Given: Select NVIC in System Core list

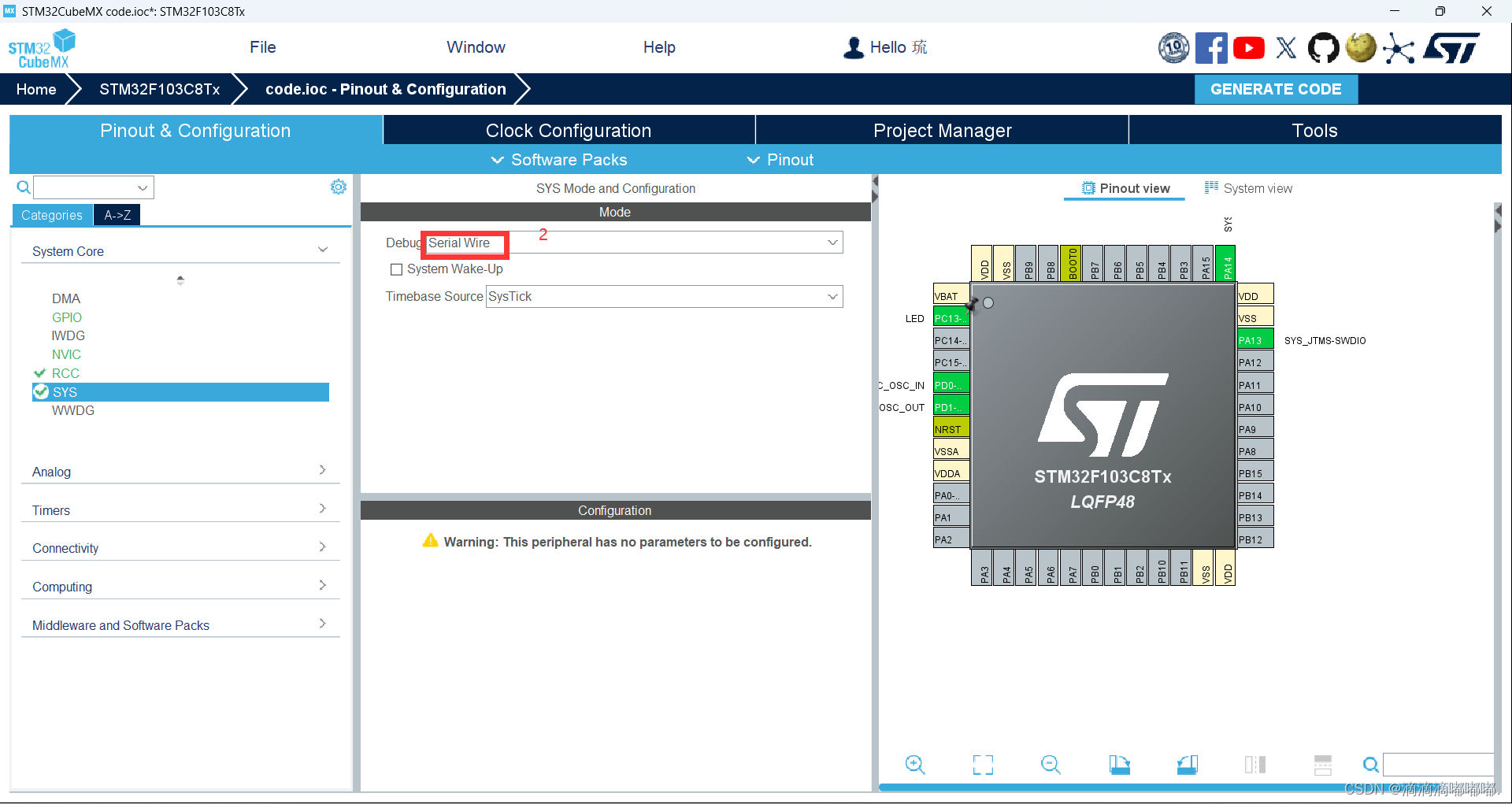Looking at the screenshot, I should pos(66,354).
